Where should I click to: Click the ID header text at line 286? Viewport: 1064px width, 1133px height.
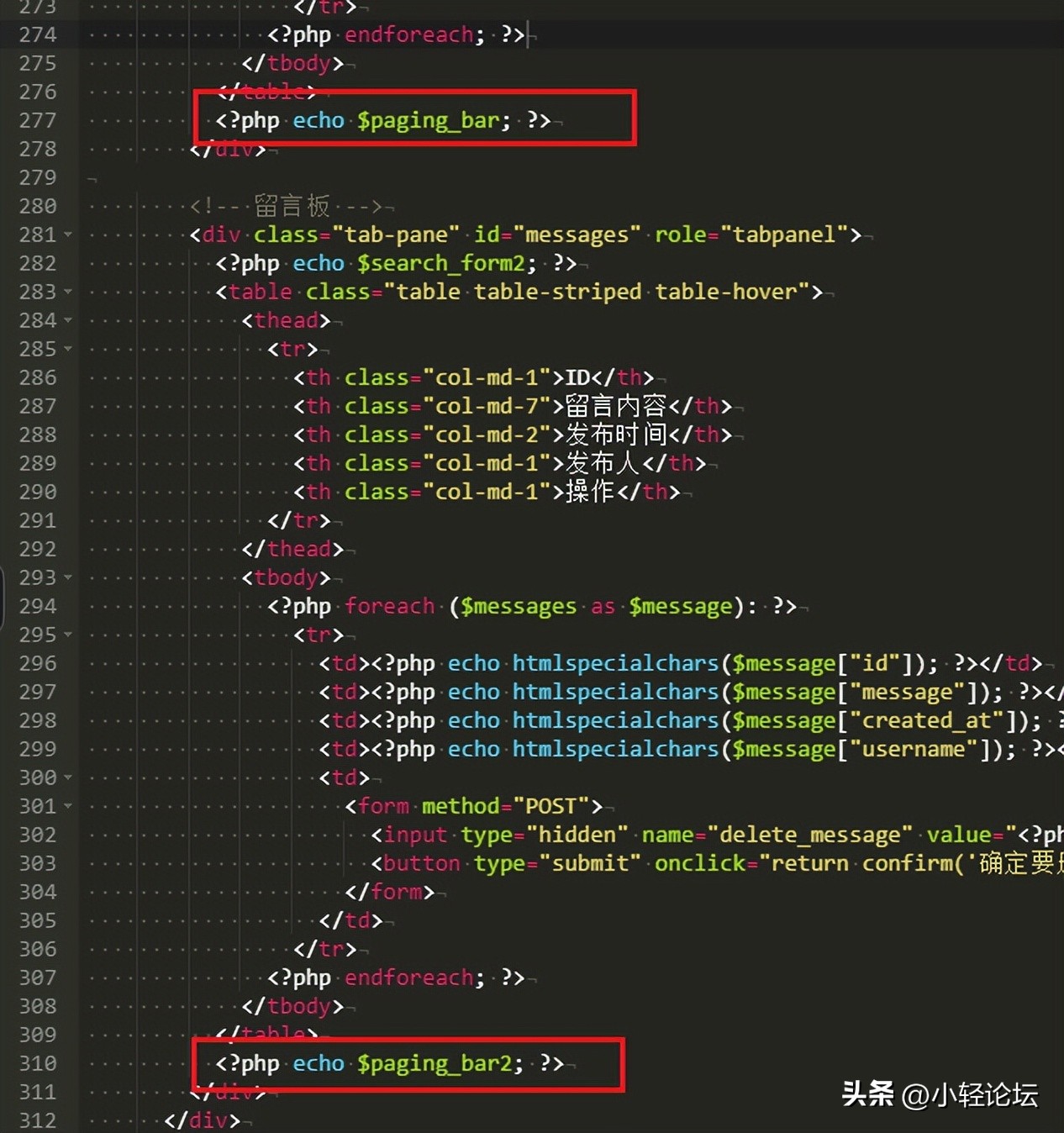pos(577,378)
